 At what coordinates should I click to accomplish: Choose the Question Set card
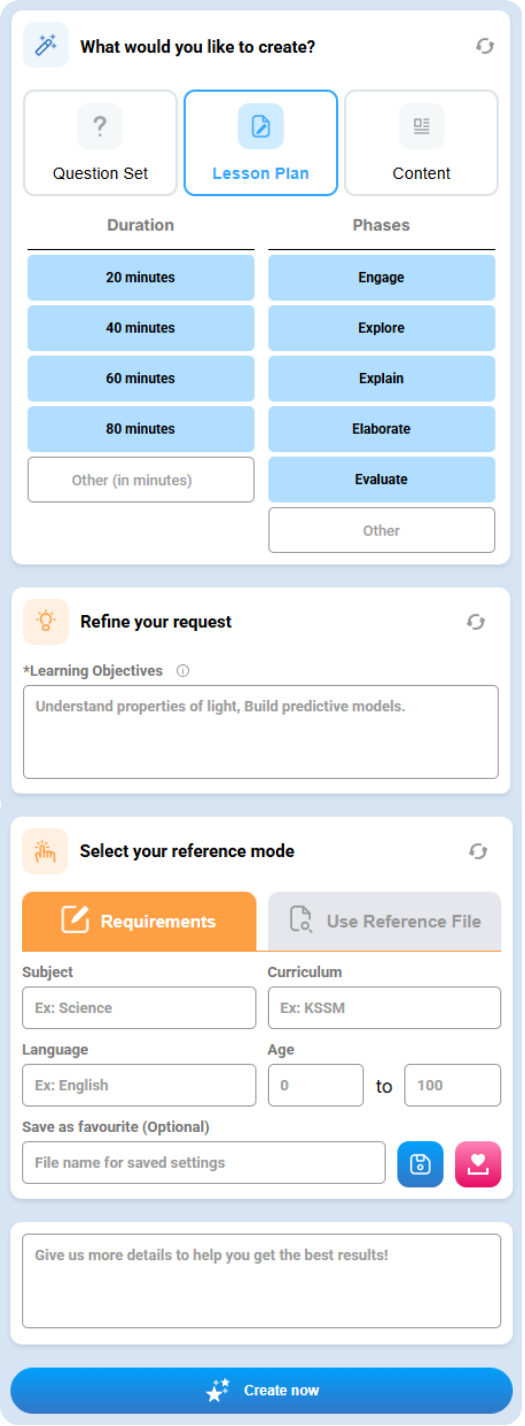101,143
